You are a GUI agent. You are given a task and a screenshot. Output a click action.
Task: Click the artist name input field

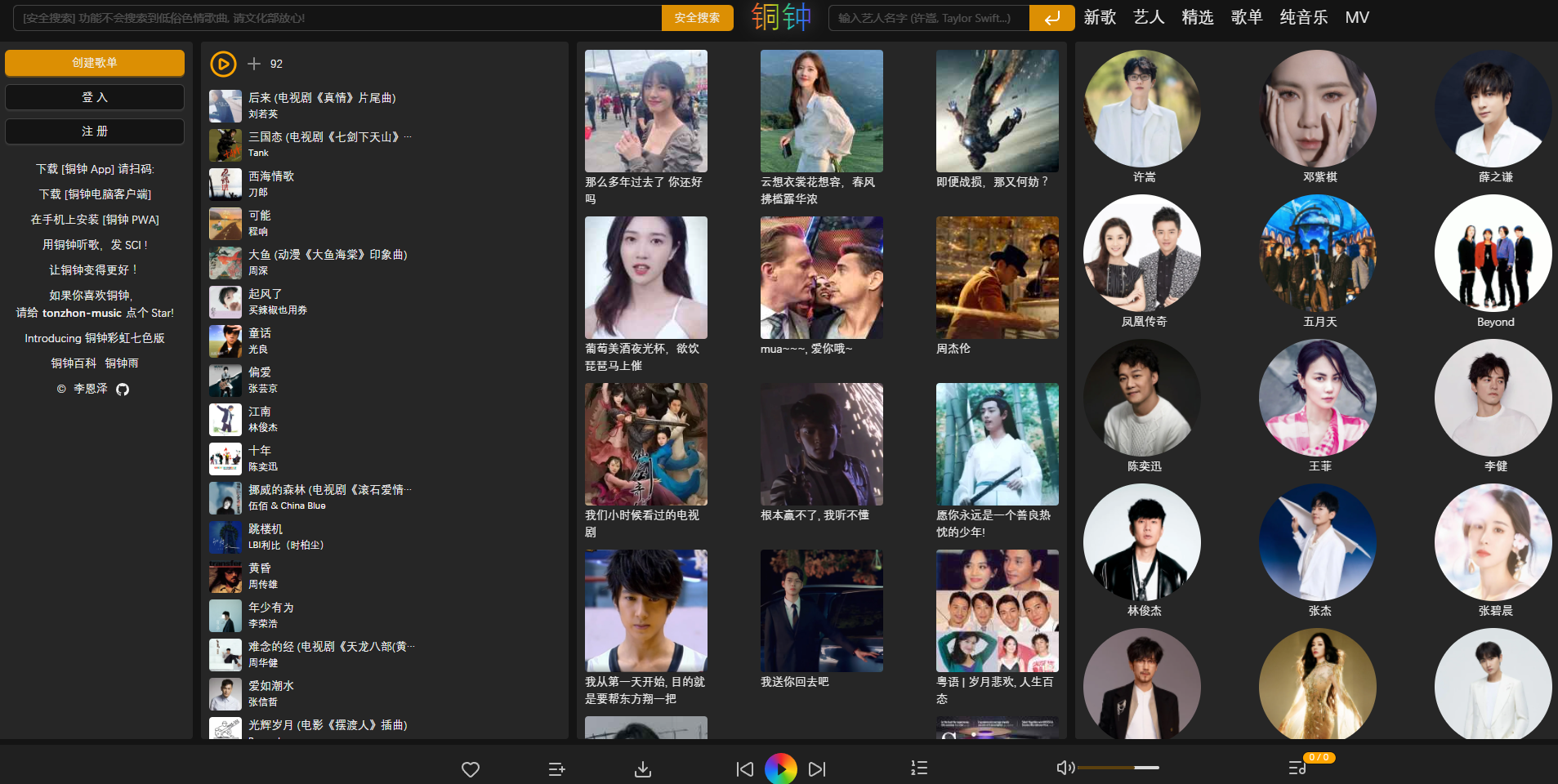point(928,18)
